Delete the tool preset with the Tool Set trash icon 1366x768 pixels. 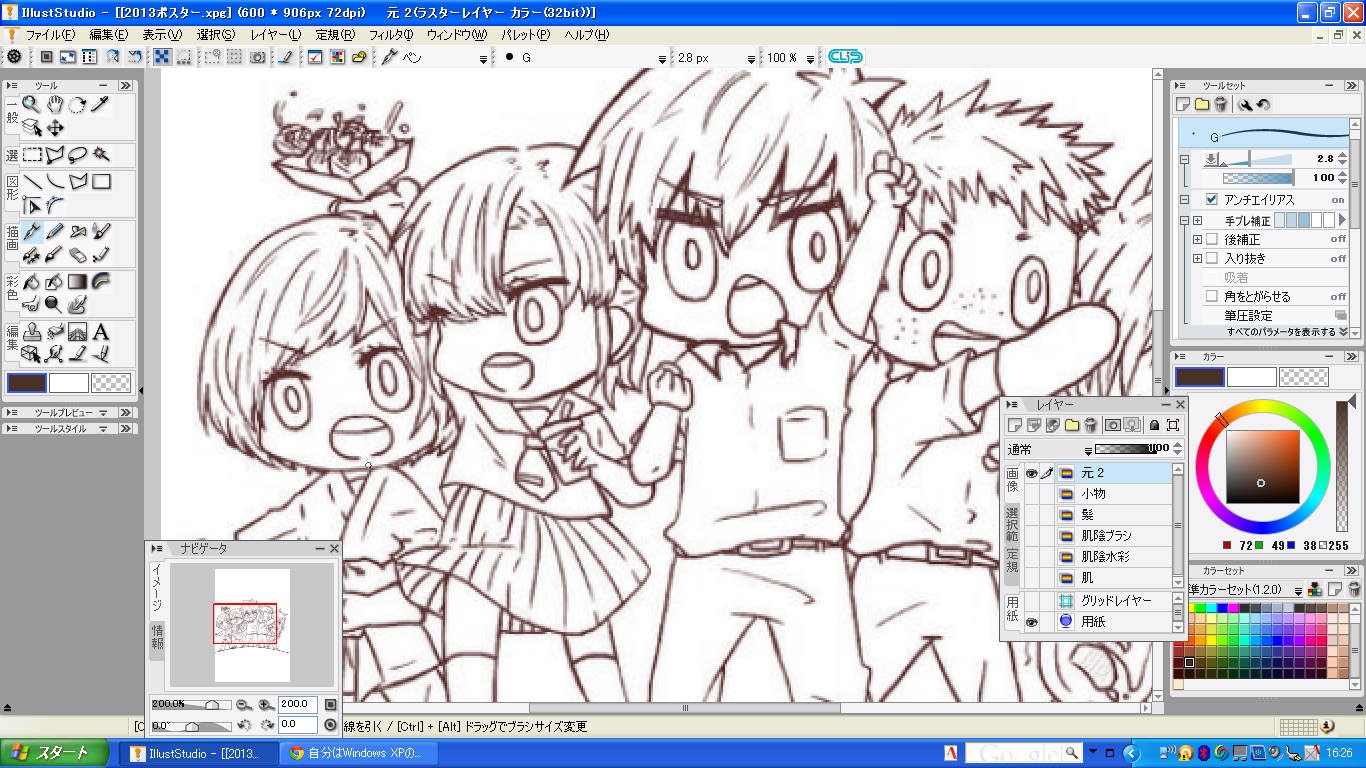click(1221, 104)
